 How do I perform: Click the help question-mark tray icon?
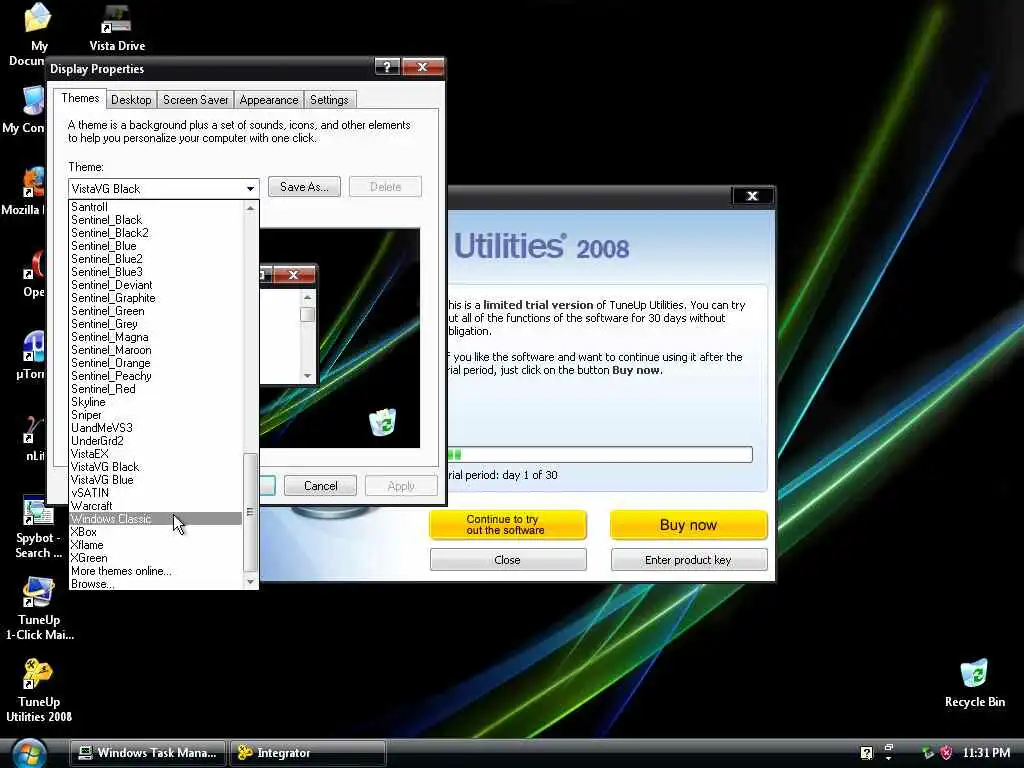click(x=866, y=753)
